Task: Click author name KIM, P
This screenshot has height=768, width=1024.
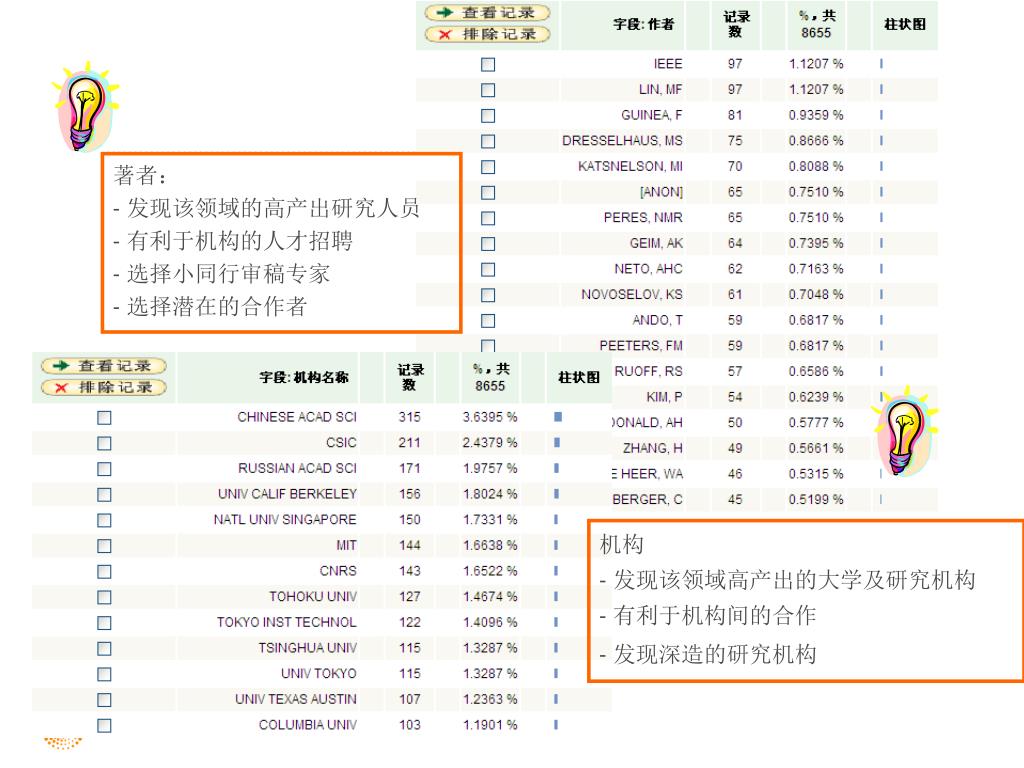Action: pyautogui.click(x=665, y=397)
